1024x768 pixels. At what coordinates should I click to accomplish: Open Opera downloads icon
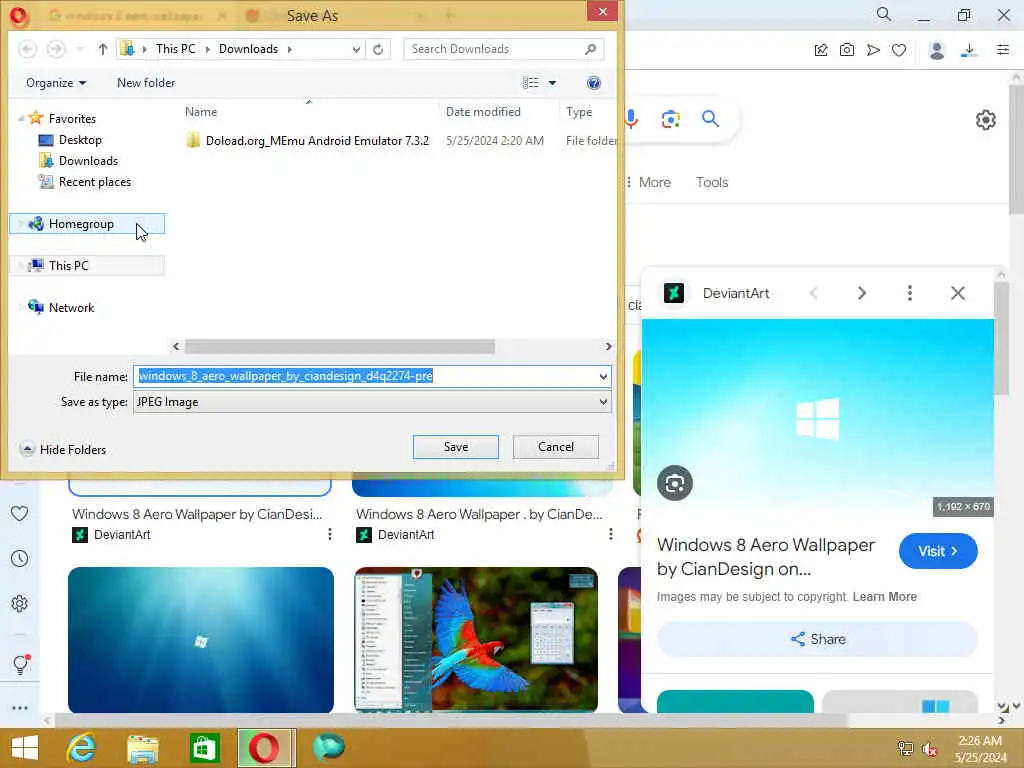(x=969, y=50)
